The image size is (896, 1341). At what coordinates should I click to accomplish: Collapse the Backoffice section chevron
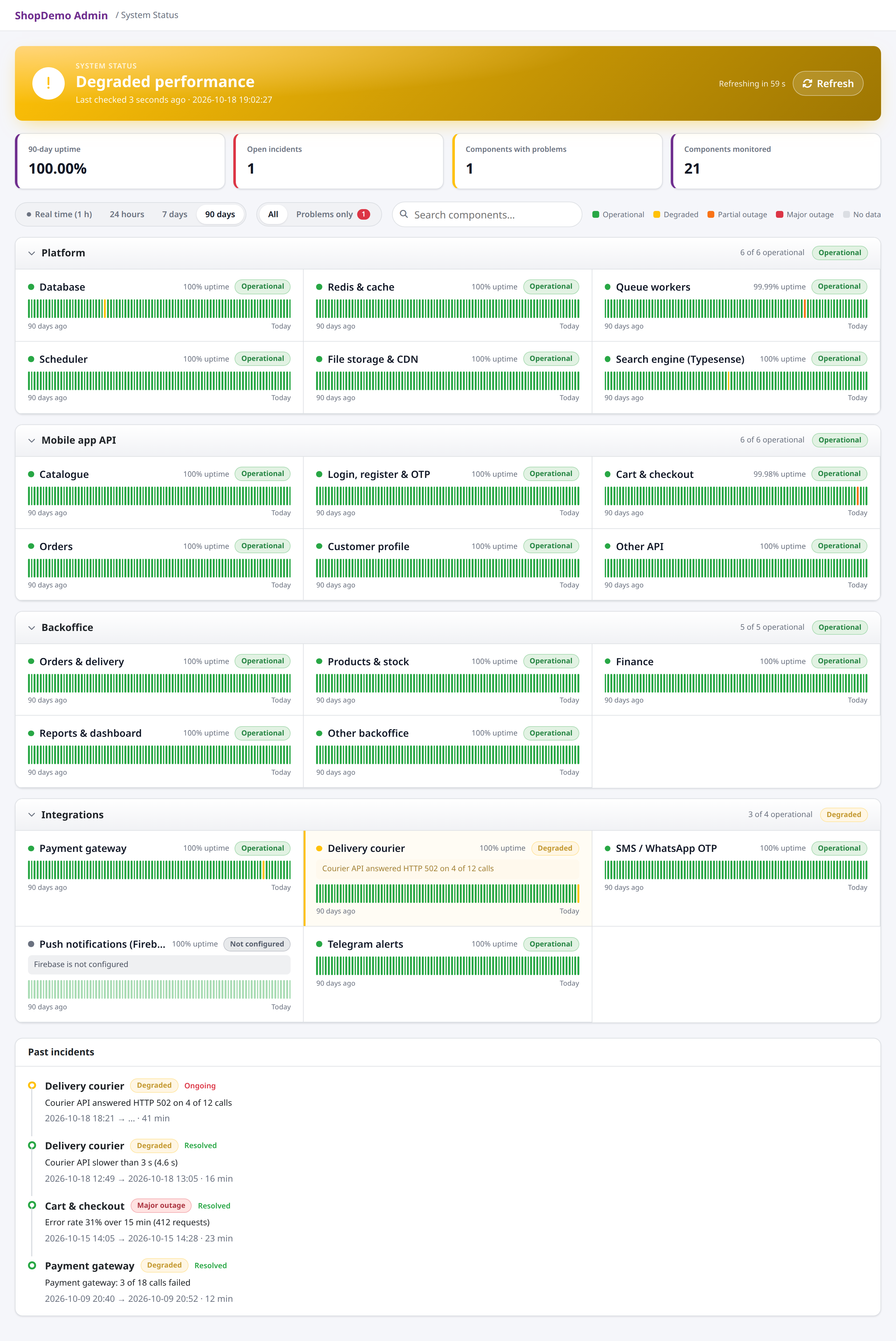31,627
